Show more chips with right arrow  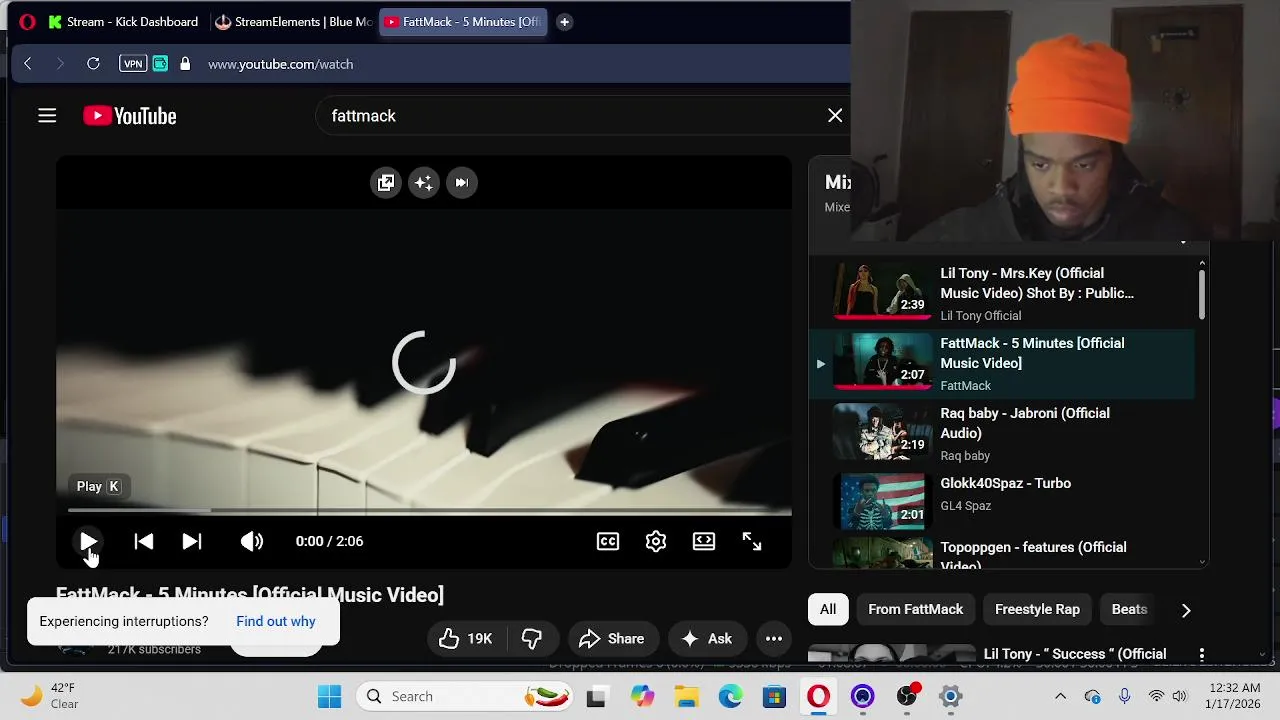[x=1186, y=610]
